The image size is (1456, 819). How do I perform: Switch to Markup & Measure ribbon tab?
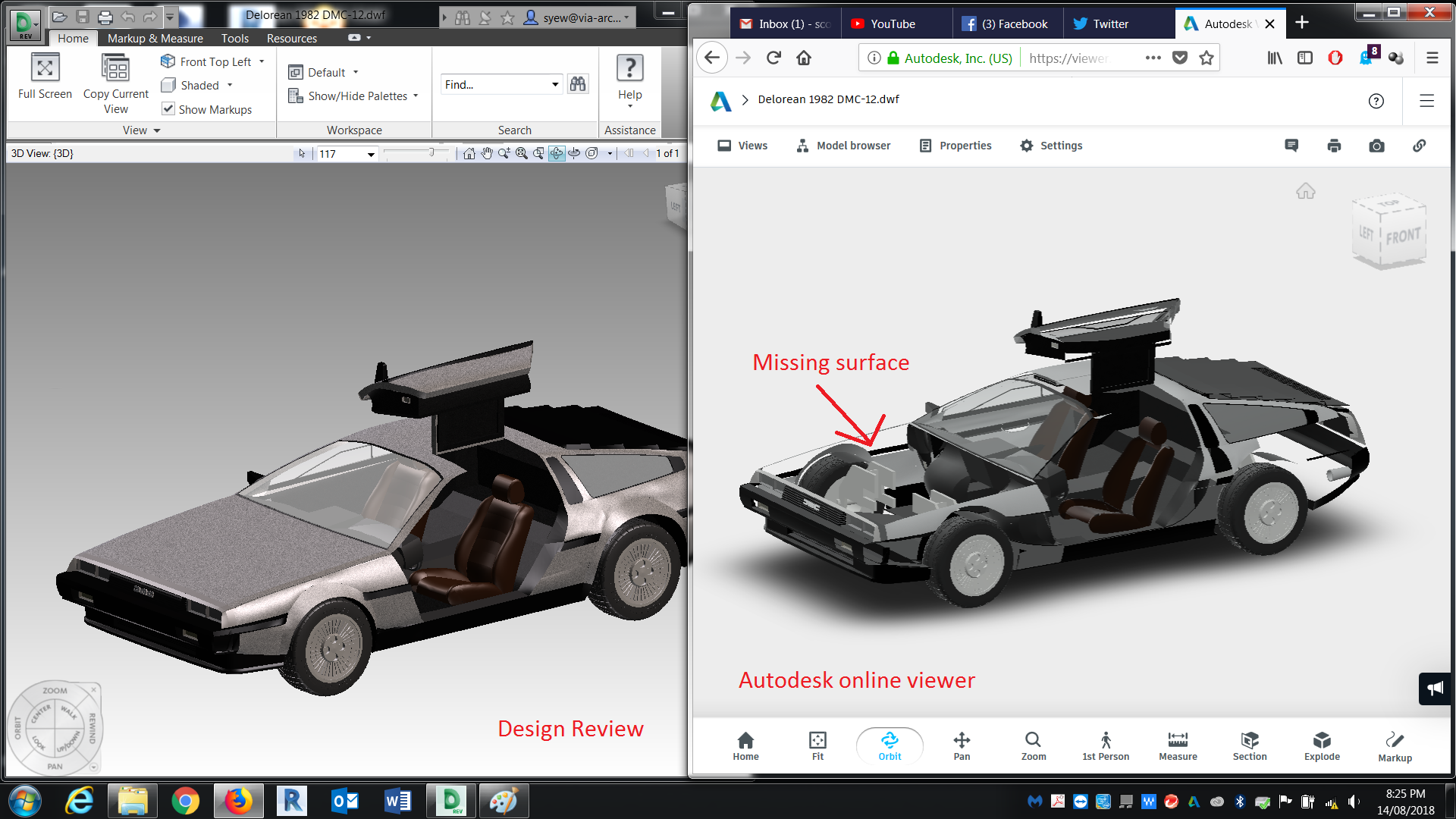(x=155, y=38)
